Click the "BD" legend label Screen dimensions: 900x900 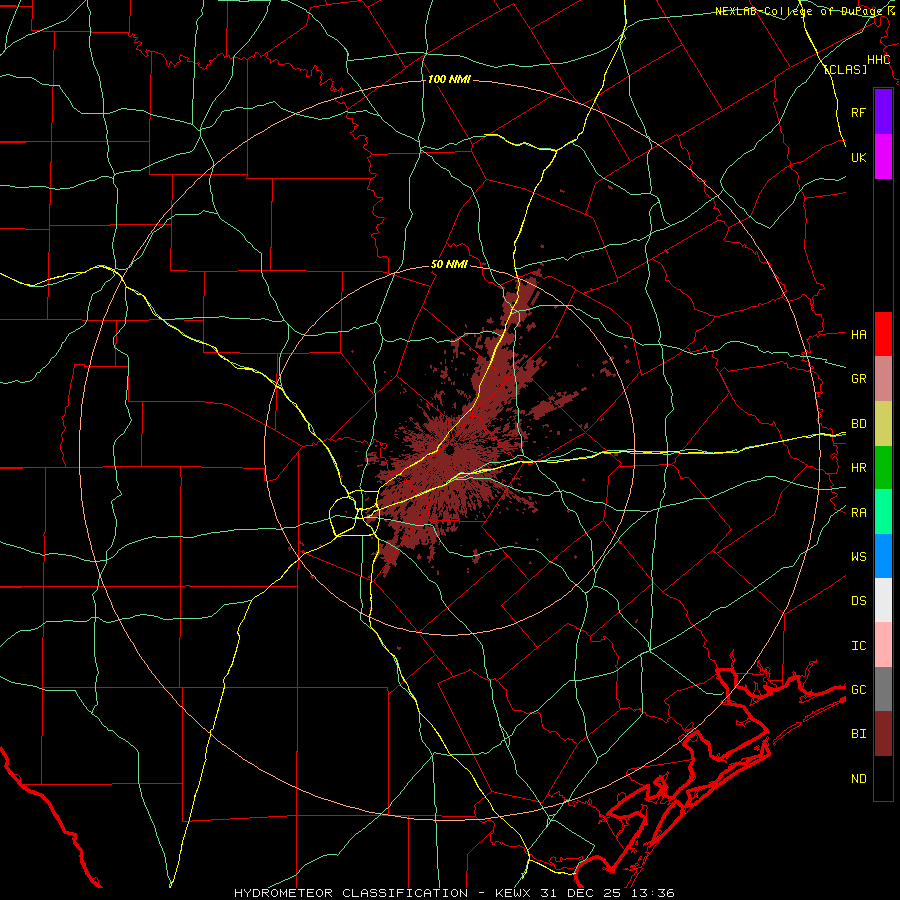pyautogui.click(x=858, y=424)
